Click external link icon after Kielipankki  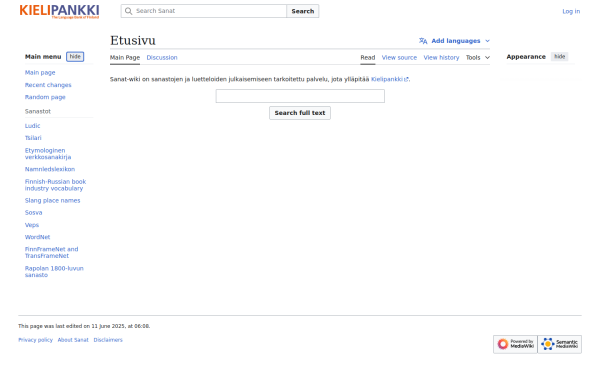(406, 80)
